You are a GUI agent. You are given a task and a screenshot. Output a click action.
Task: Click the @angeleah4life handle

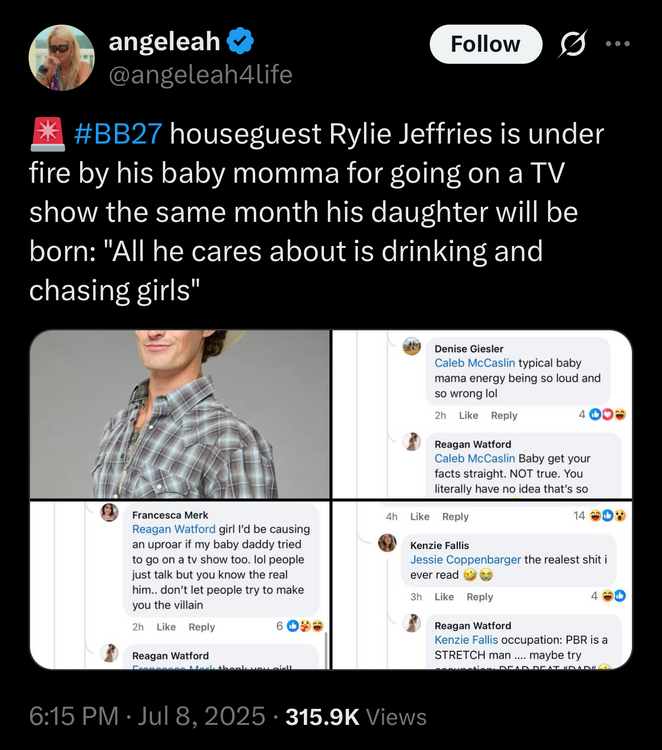200,73
